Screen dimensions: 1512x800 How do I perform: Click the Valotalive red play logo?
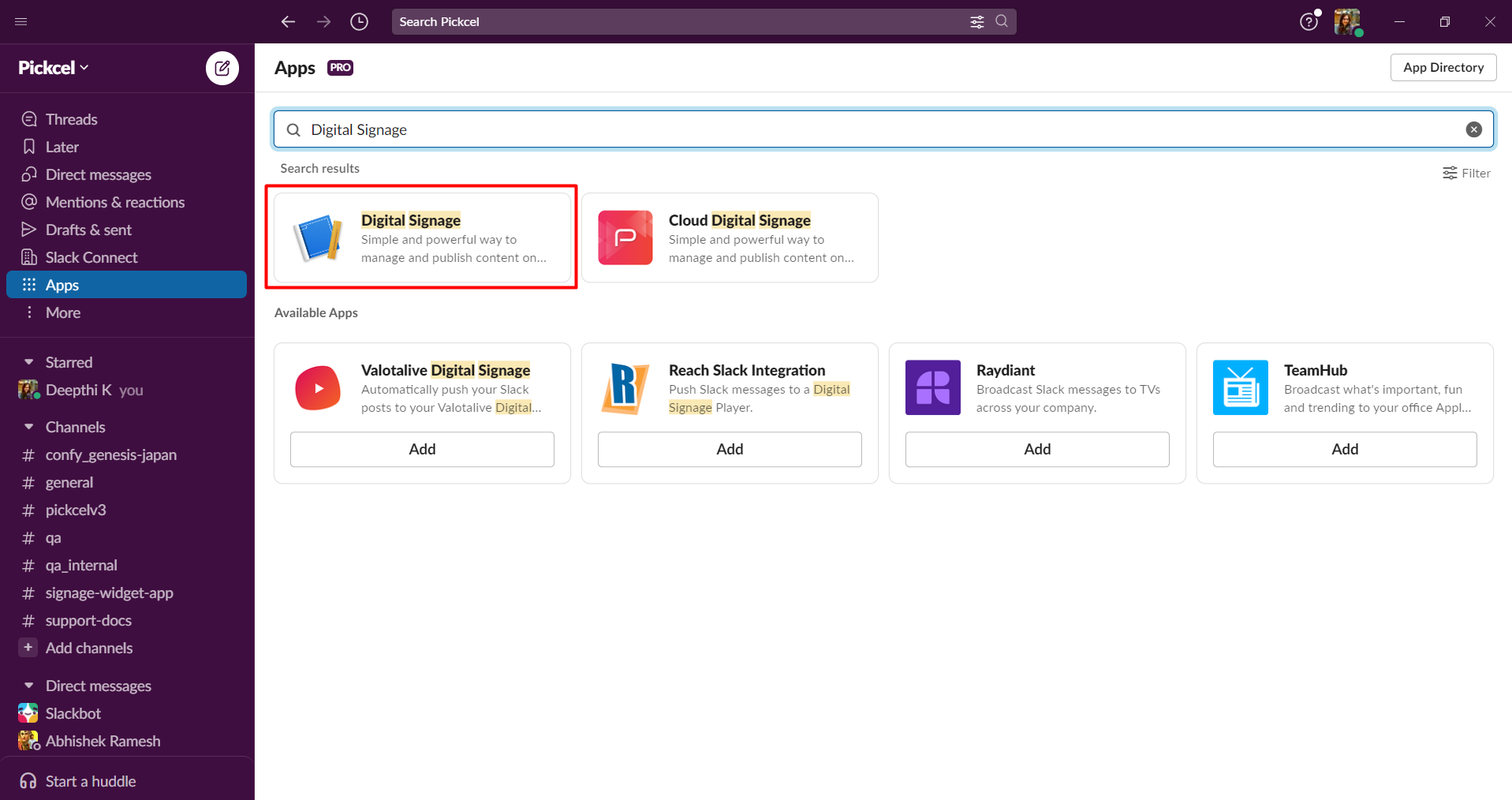[x=318, y=387]
